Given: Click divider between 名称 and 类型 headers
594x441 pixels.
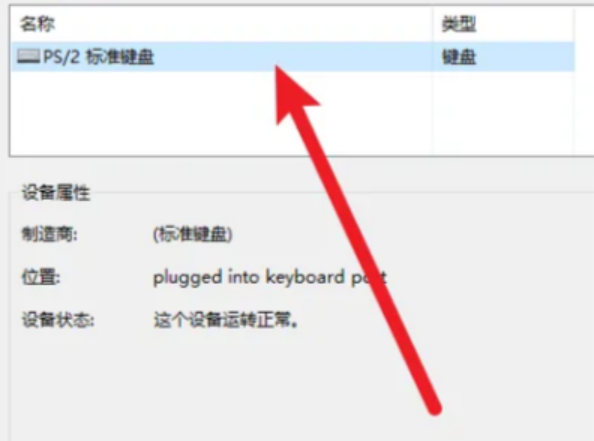Looking at the screenshot, I should coord(433,24).
